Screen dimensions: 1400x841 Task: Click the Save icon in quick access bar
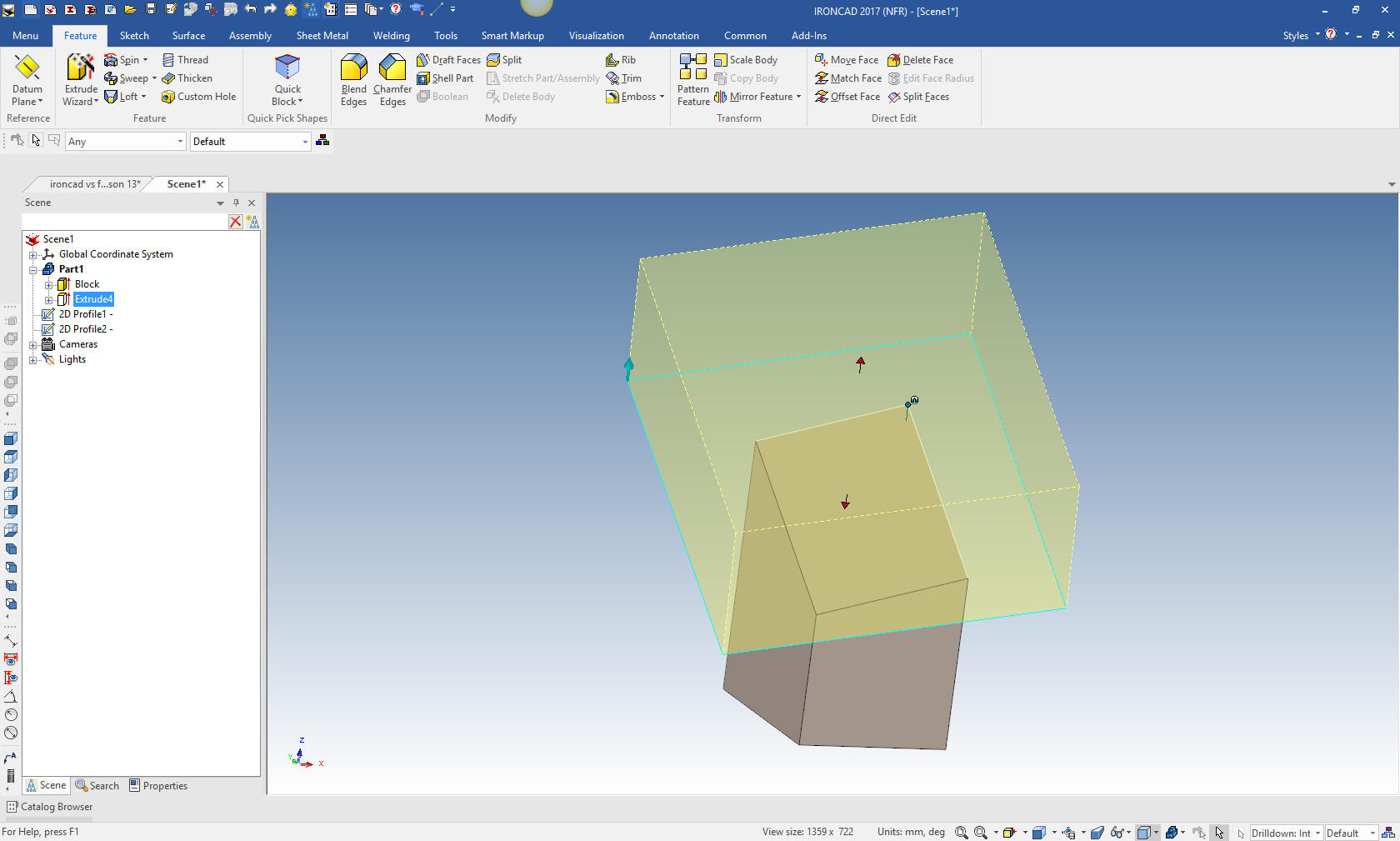(x=151, y=10)
